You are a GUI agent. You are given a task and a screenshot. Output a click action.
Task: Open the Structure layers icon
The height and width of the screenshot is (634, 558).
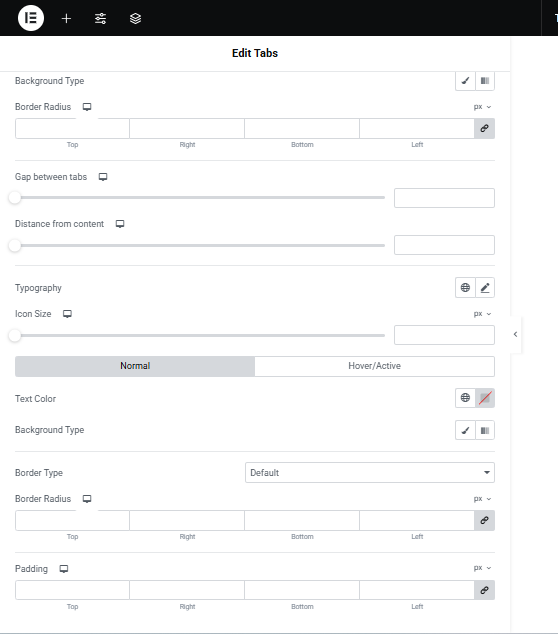(x=135, y=18)
